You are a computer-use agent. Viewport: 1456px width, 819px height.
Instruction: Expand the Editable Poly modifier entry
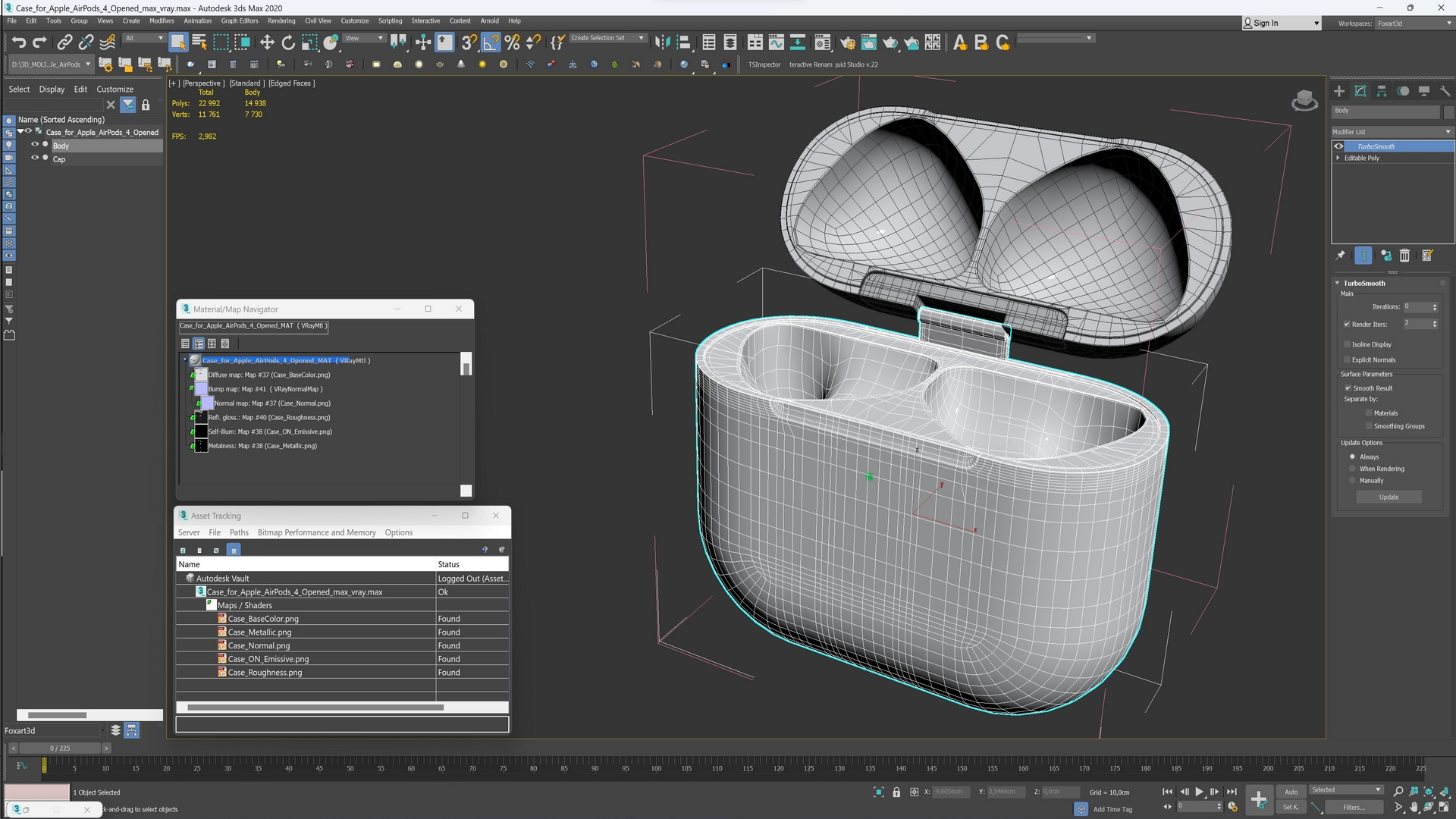(x=1338, y=158)
